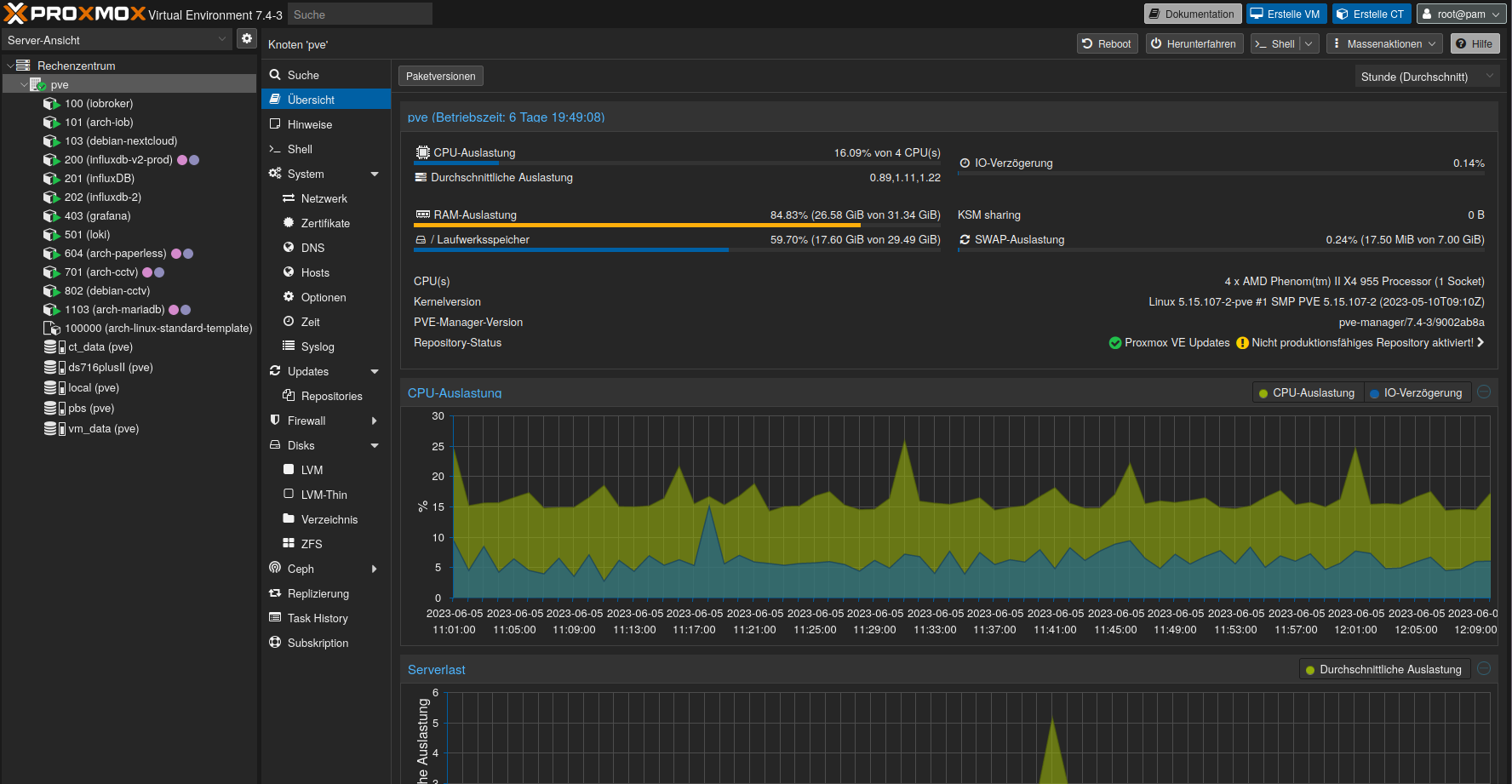This screenshot has width=1512, height=784.
Task: Click the Replizierung retweet icon
Action: (x=275, y=593)
